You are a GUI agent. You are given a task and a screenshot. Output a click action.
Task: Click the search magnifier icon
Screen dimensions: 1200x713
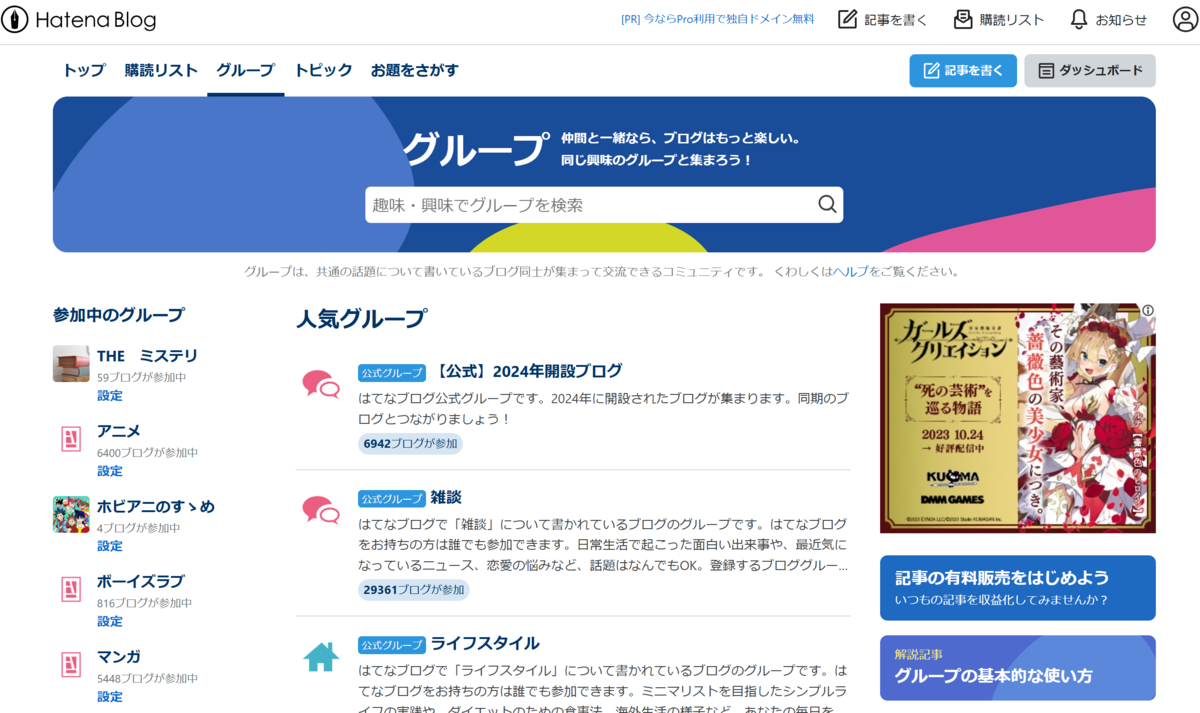click(827, 205)
